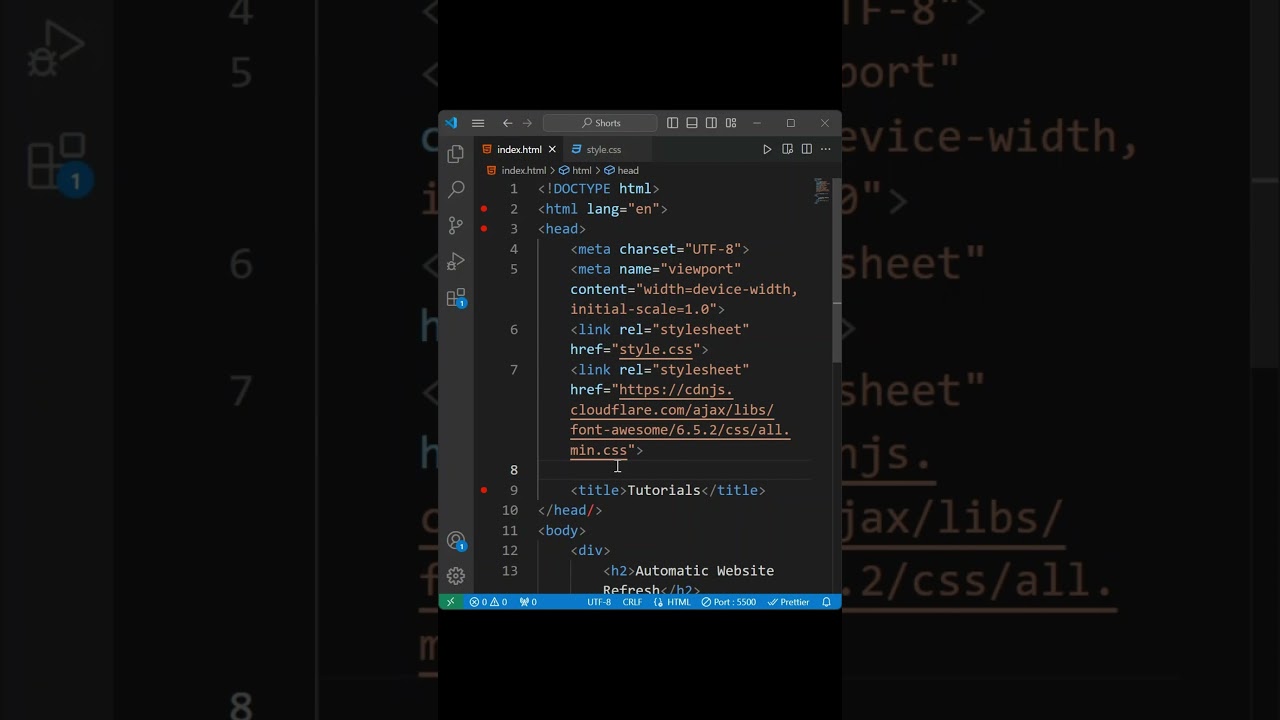Click the Tutorials title text
The height and width of the screenshot is (720, 1280).
[664, 490]
